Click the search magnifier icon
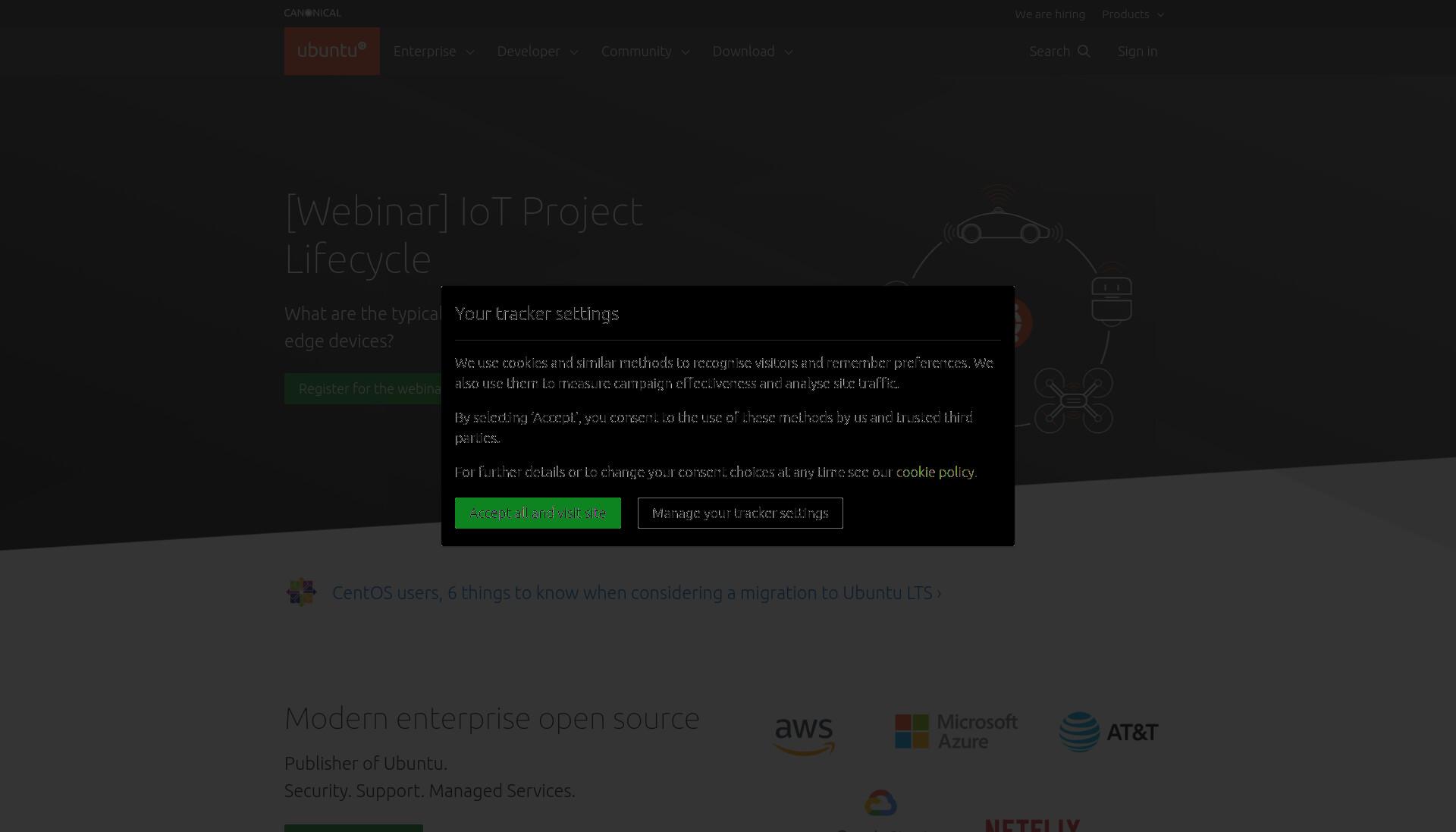Image resolution: width=1456 pixels, height=832 pixels. [1084, 51]
